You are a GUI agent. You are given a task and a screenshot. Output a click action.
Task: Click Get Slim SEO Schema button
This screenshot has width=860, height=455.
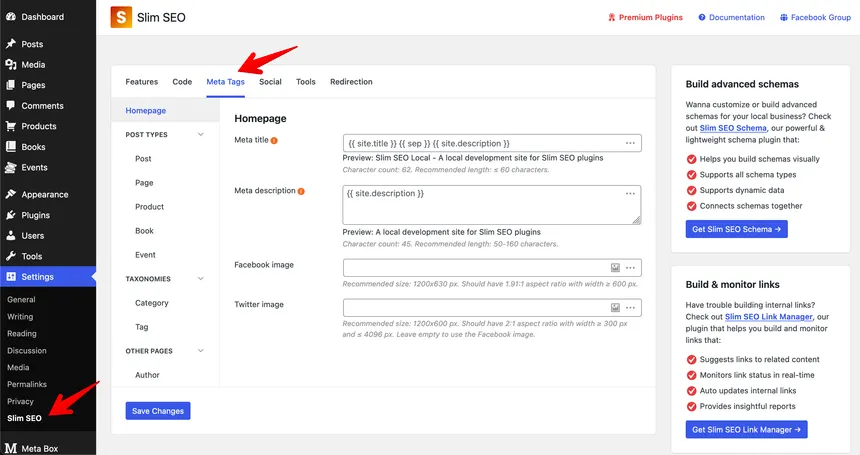(x=739, y=229)
